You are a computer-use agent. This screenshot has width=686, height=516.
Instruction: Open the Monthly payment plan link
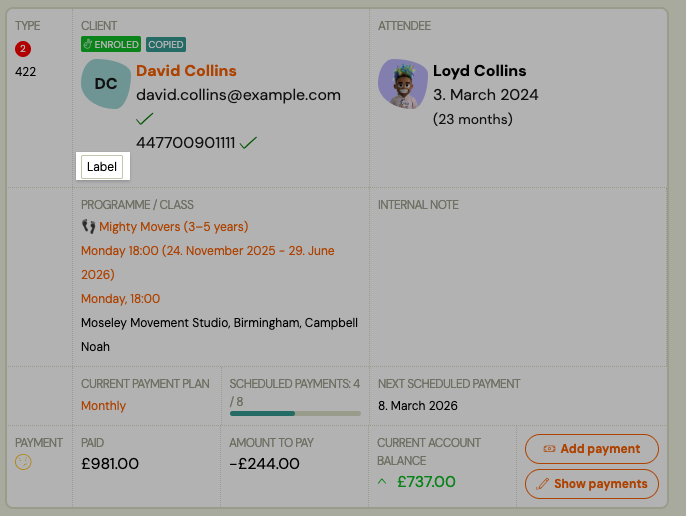(103, 406)
